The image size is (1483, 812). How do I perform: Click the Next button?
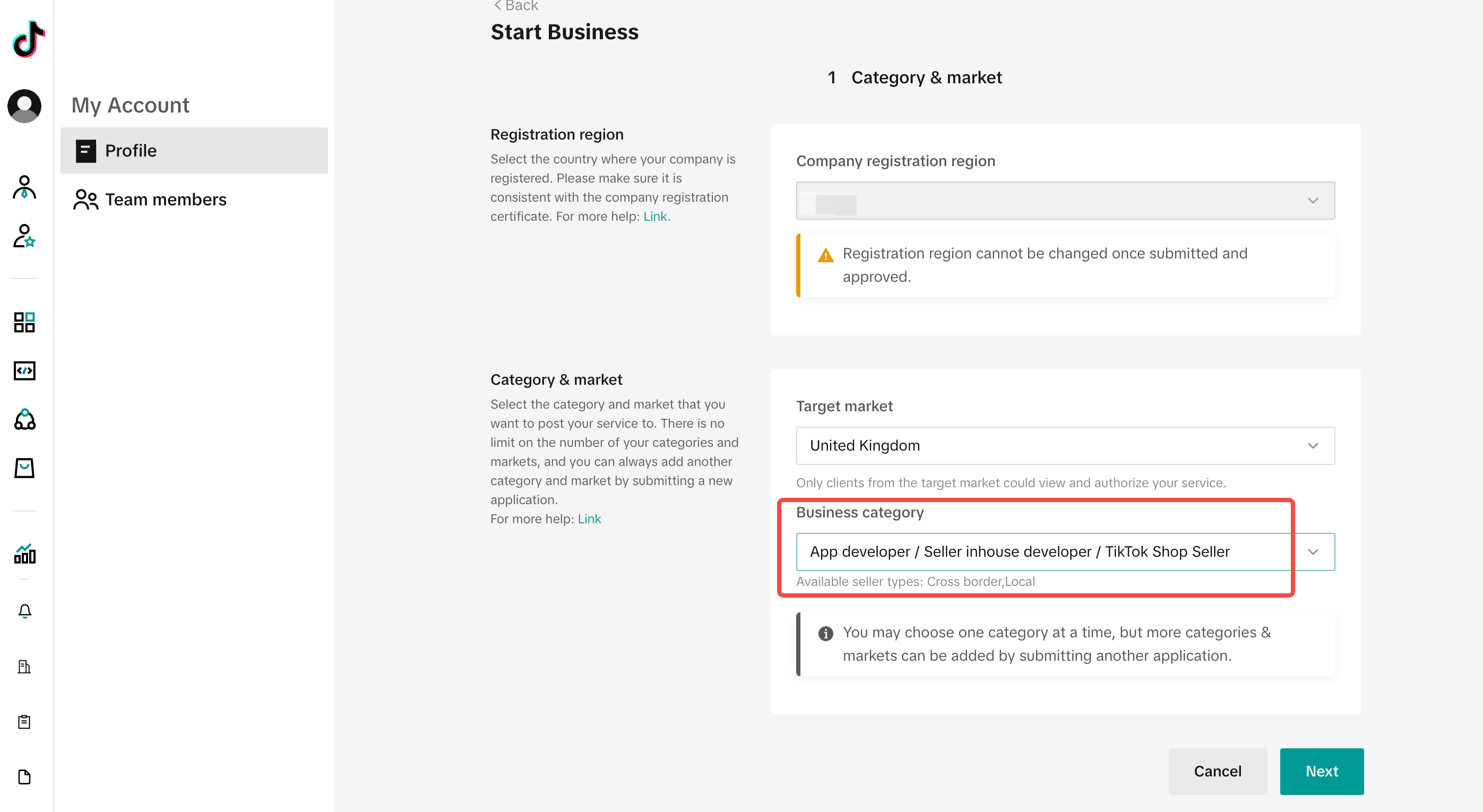tap(1322, 771)
